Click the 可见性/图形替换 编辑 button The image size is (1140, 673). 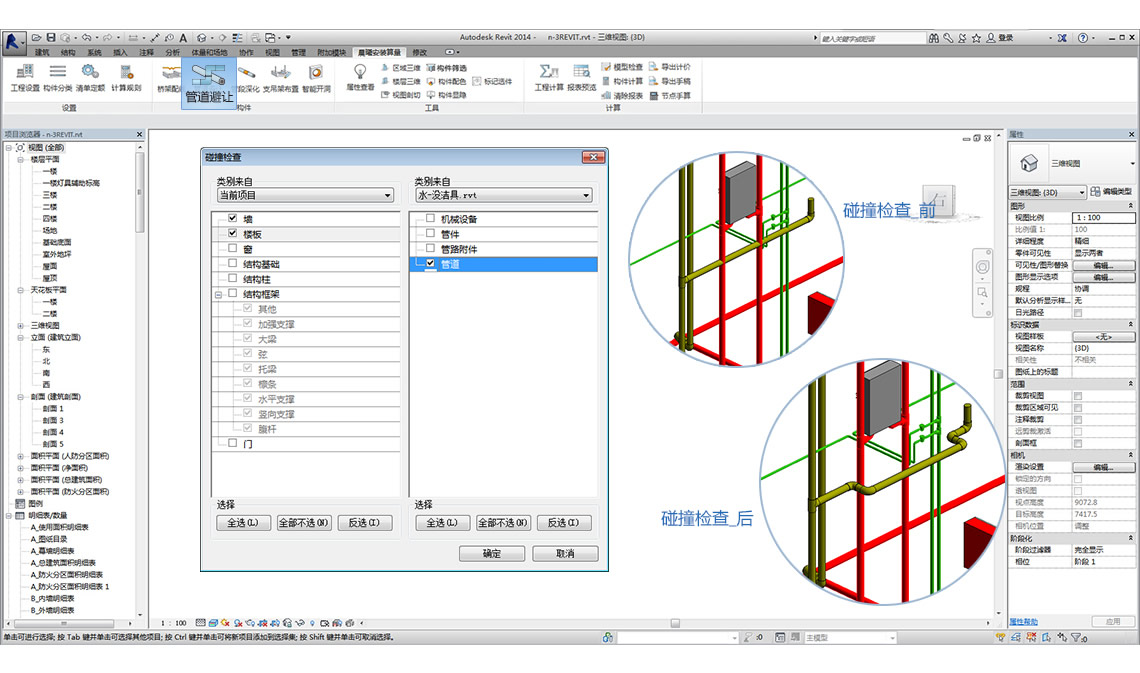(x=1104, y=263)
